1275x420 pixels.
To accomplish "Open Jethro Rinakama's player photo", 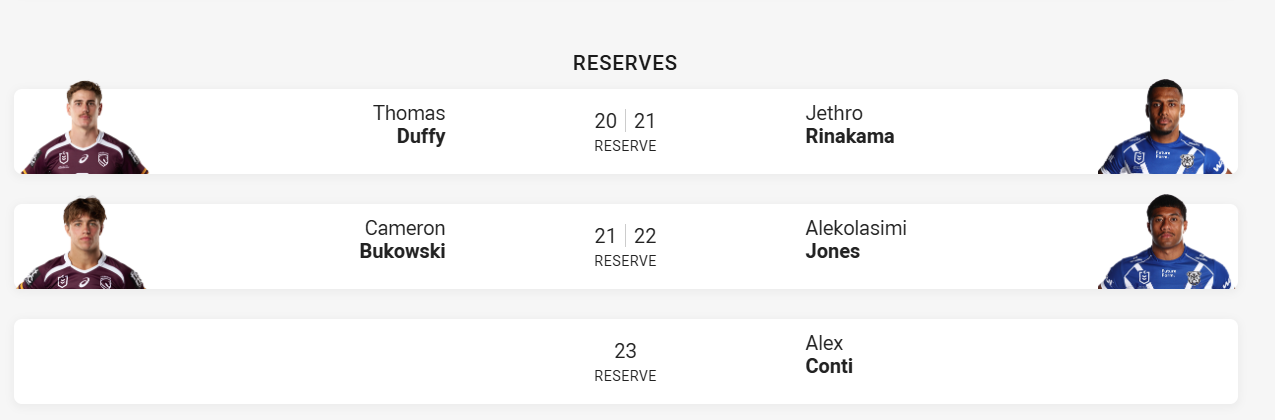I will [1162, 127].
